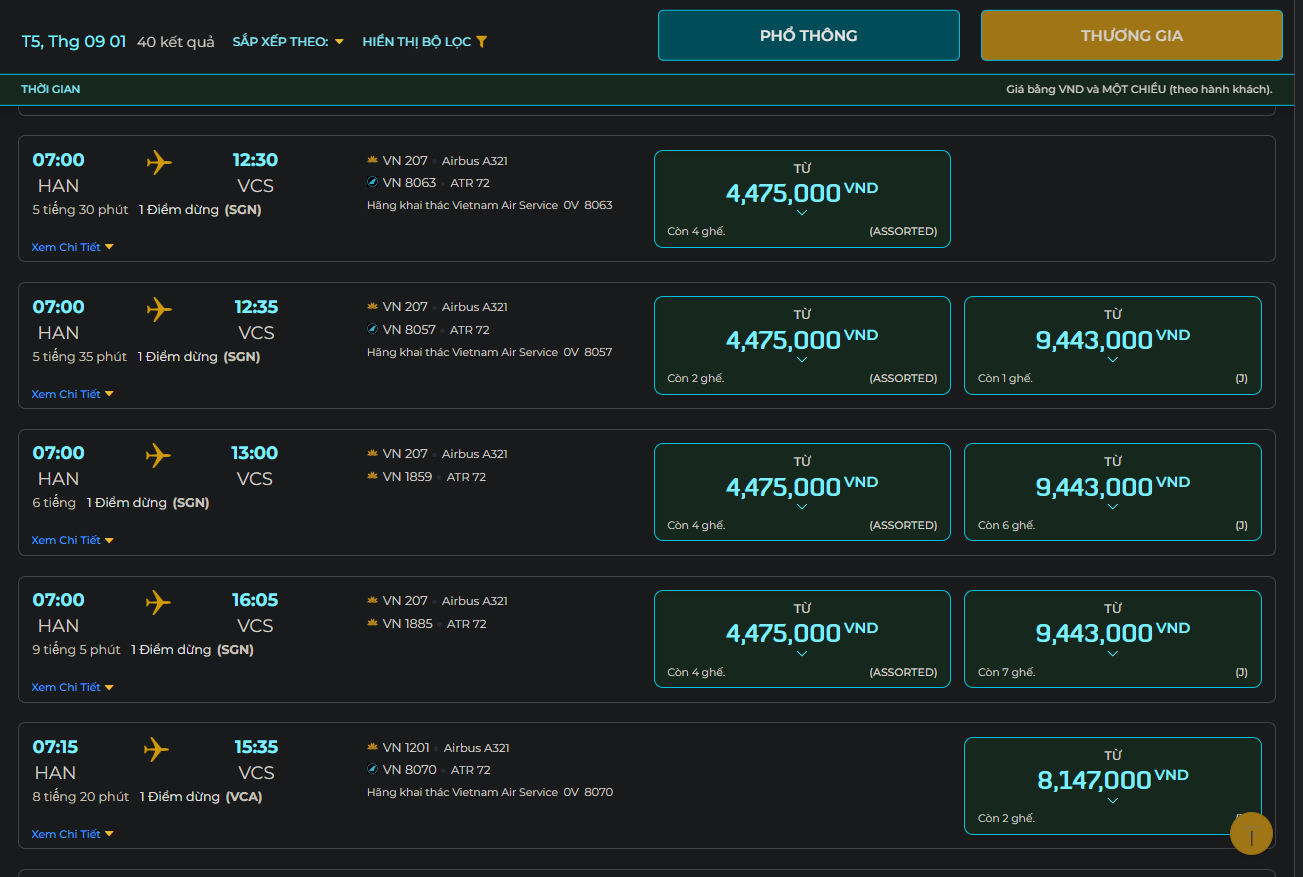Choose 4,475,000 economy fare for 16:05 arrival flight
This screenshot has height=877, width=1303.
(802, 639)
